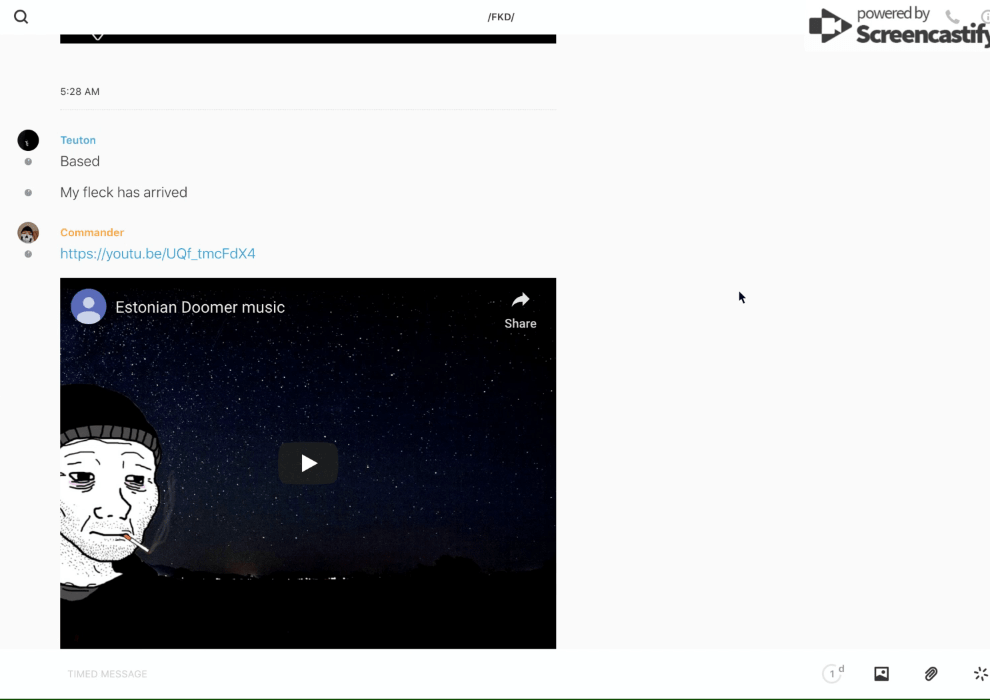
Task: Send a ping with the ping icon
Action: [x=980, y=674]
